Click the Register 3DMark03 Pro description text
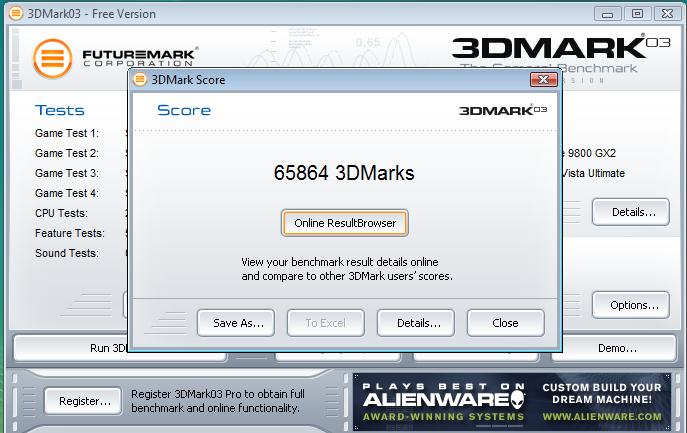The width and height of the screenshot is (687, 433). (218, 401)
